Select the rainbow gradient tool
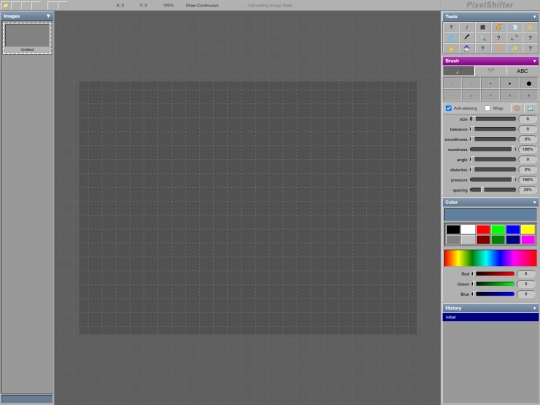 click(x=498, y=27)
